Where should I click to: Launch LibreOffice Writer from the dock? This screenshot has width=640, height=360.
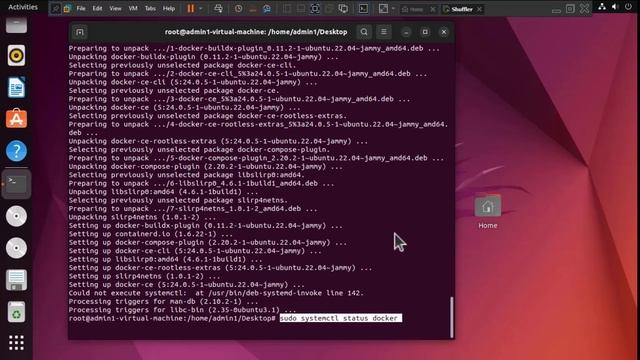pyautogui.click(x=16, y=87)
